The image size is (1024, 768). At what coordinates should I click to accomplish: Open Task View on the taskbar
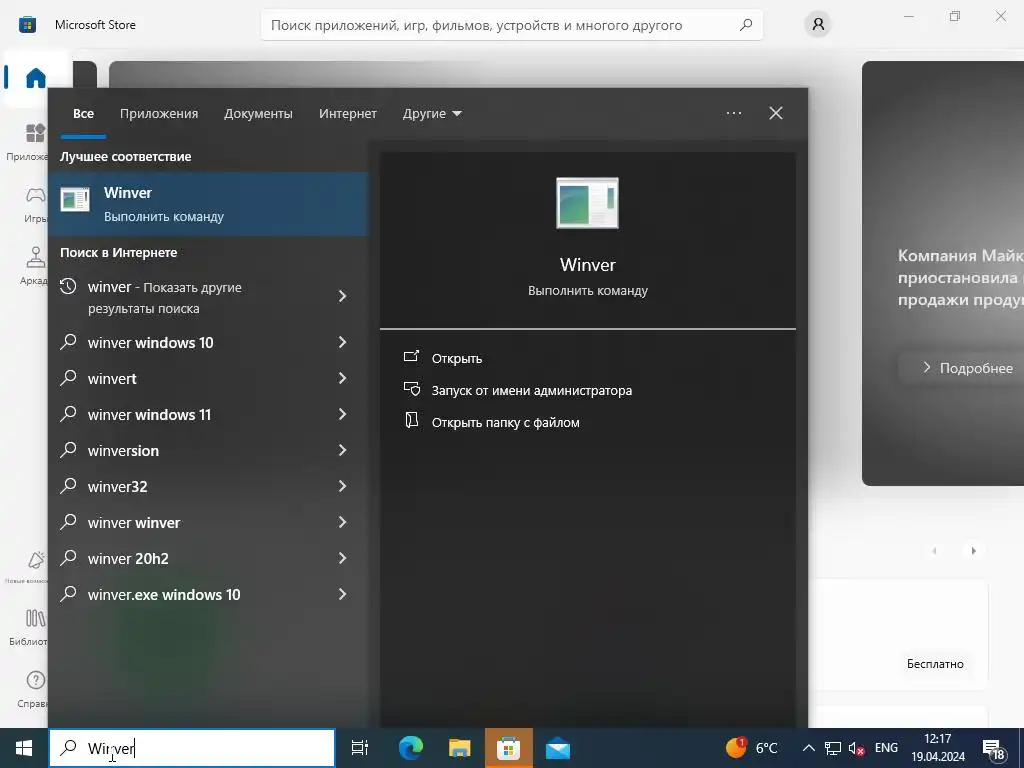(x=360, y=748)
